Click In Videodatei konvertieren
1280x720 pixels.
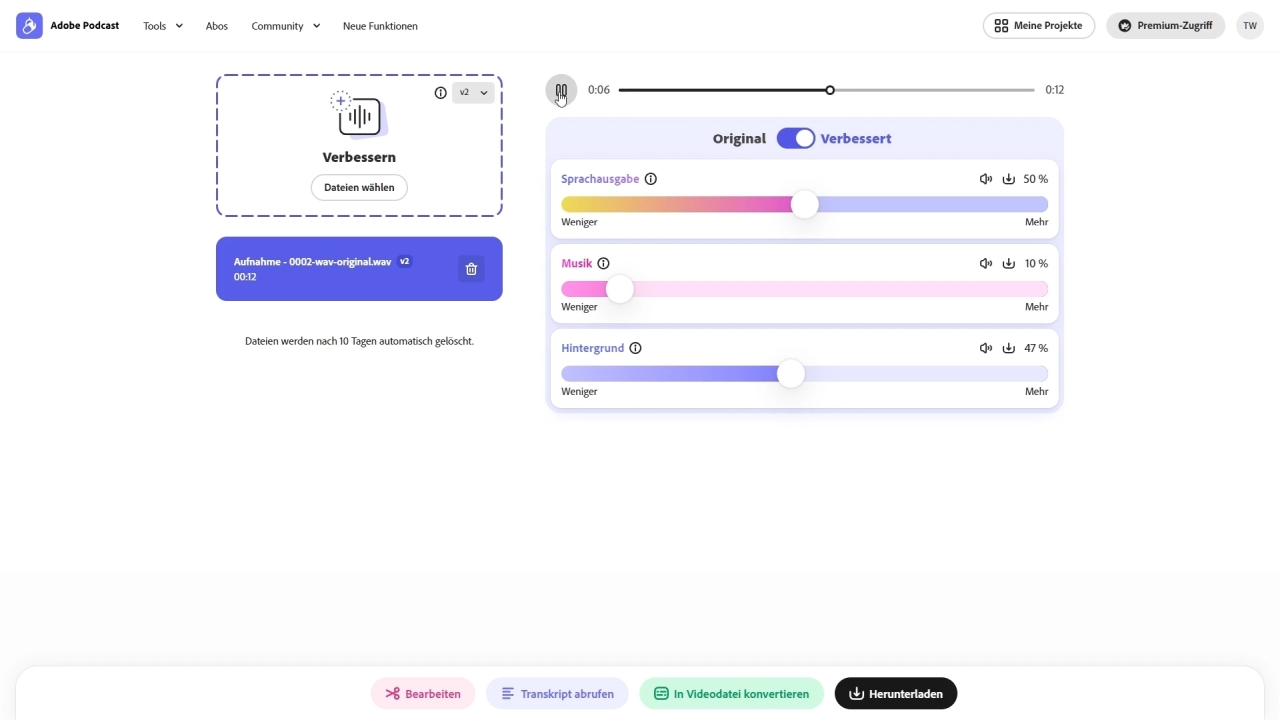click(x=731, y=694)
